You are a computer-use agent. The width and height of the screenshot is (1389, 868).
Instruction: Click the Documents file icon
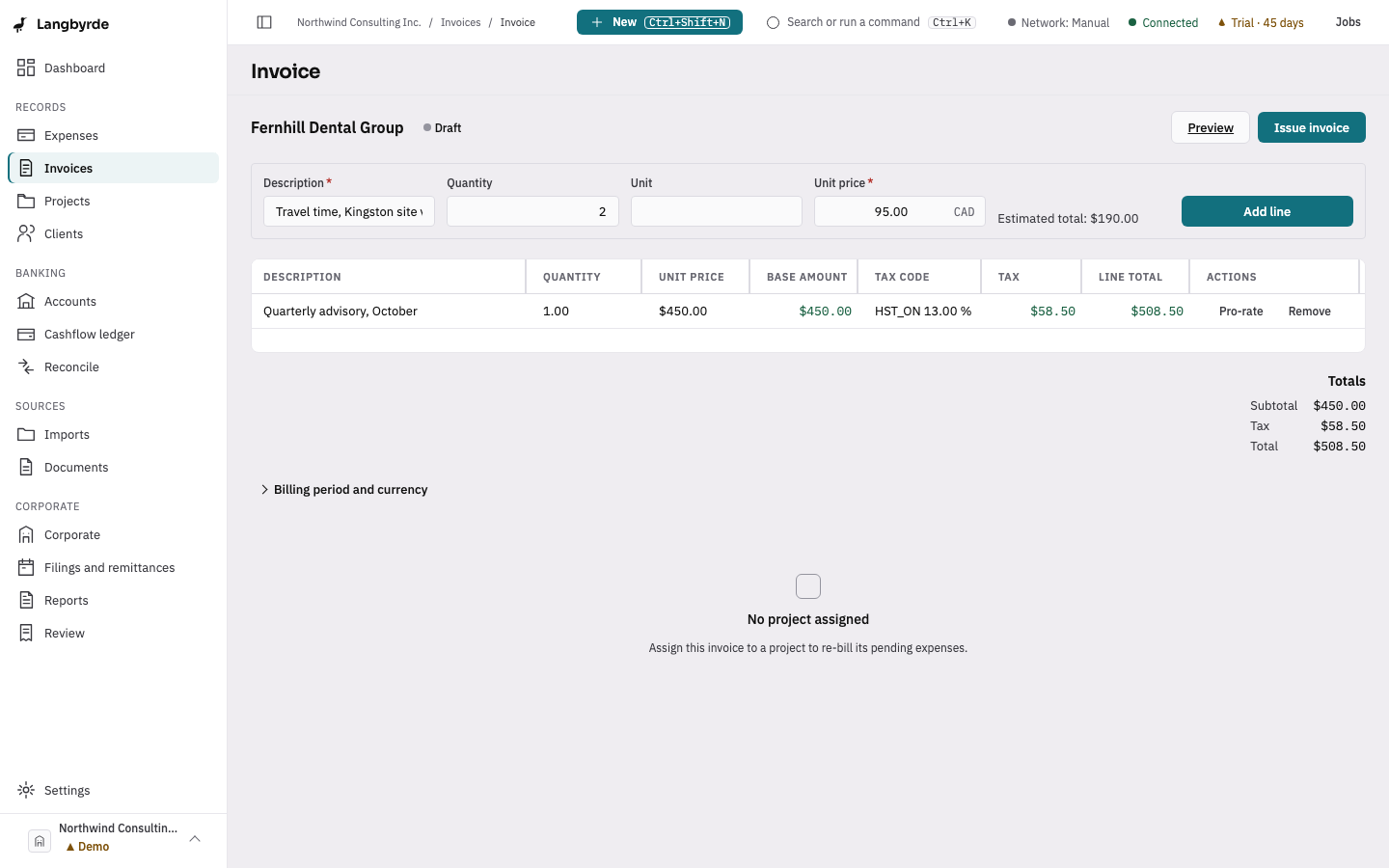pos(26,467)
